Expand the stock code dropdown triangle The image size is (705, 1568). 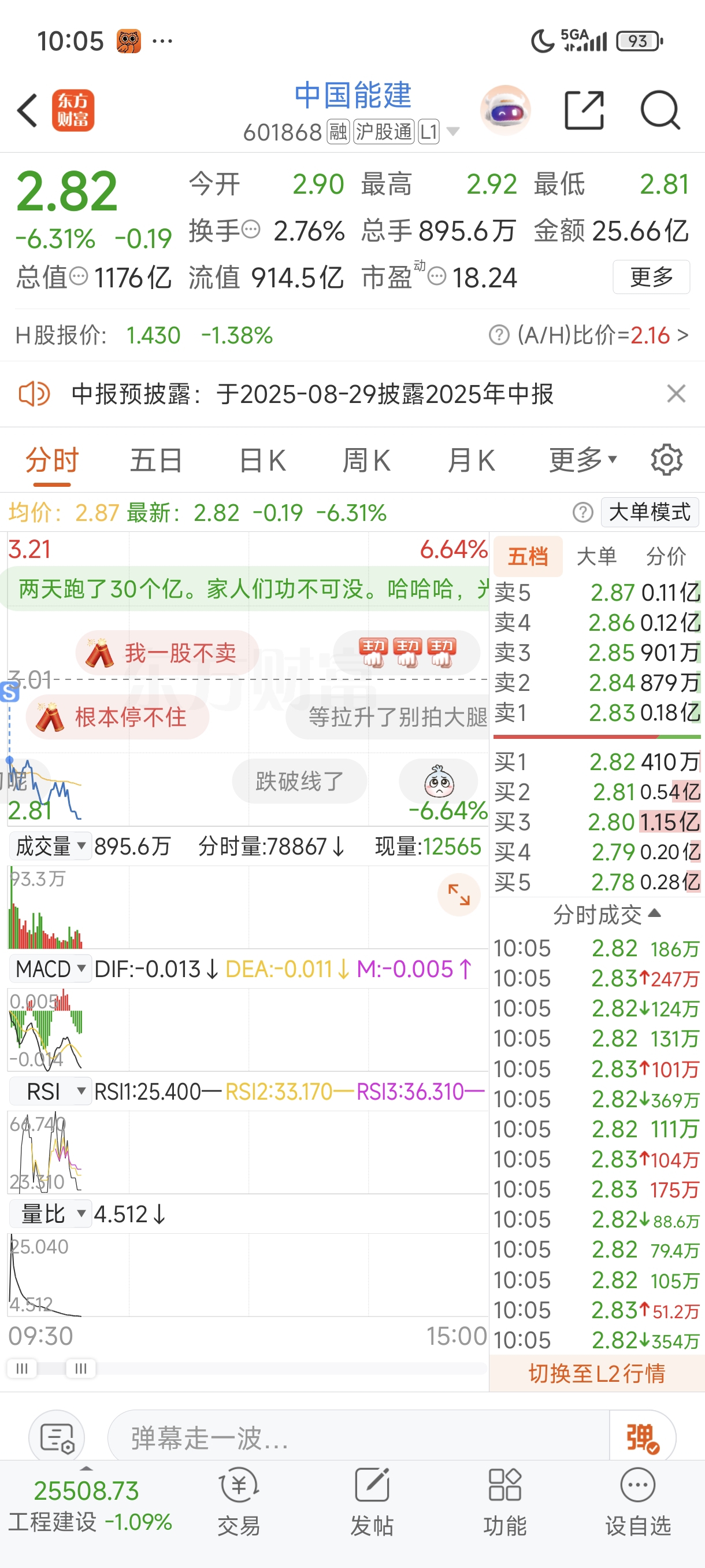point(452,131)
